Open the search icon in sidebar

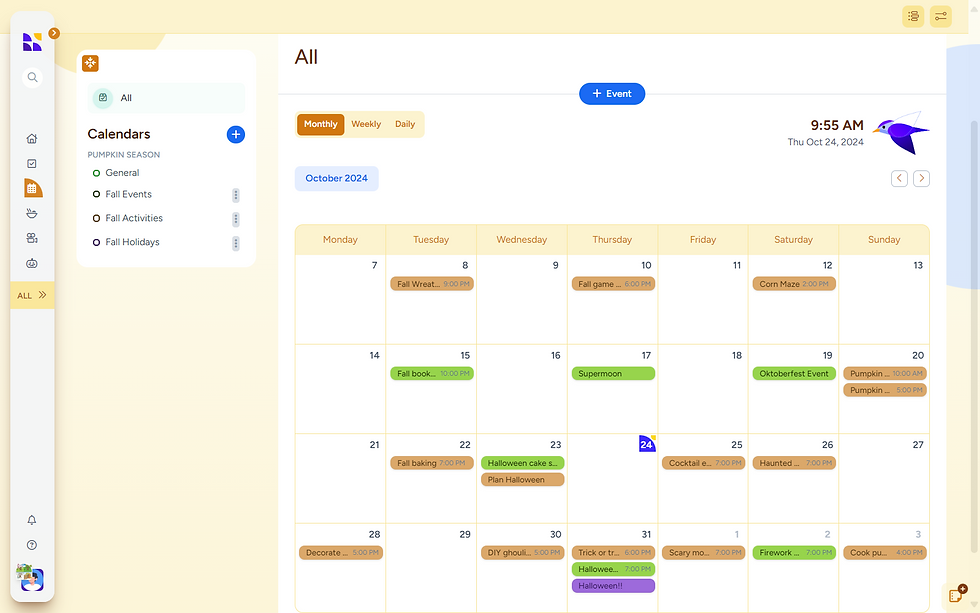coord(32,77)
